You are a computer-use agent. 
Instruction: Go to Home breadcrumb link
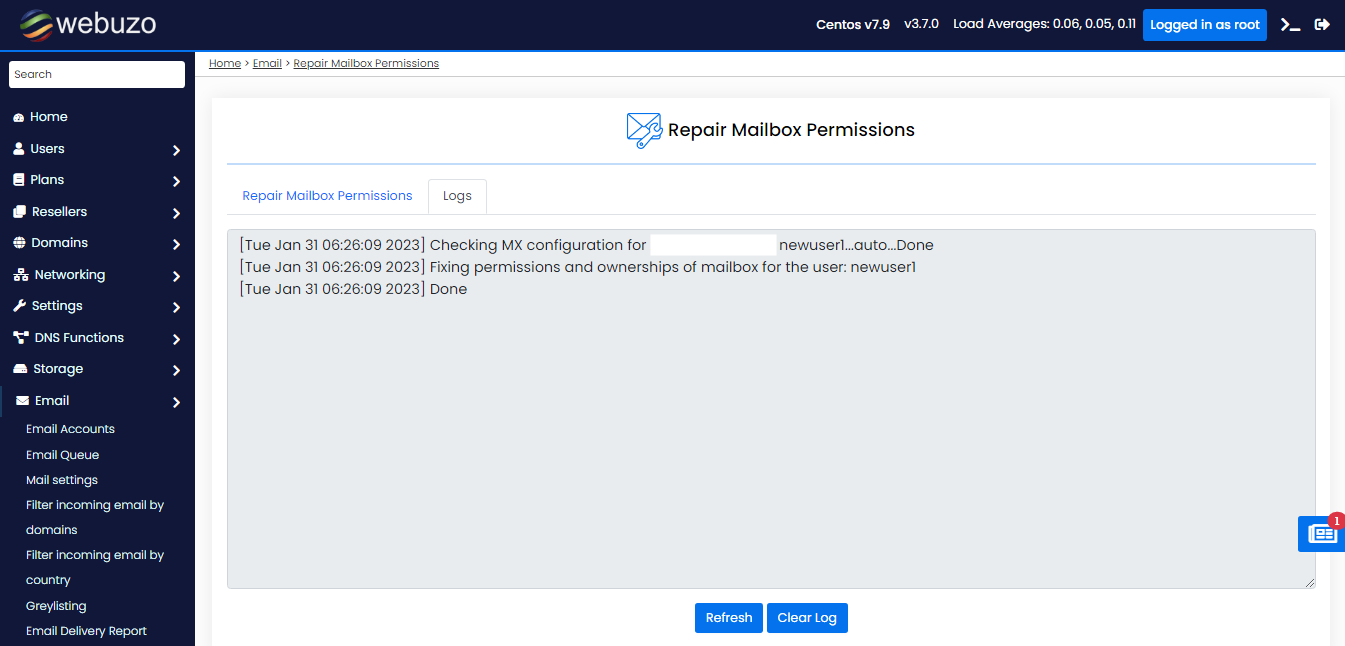225,63
